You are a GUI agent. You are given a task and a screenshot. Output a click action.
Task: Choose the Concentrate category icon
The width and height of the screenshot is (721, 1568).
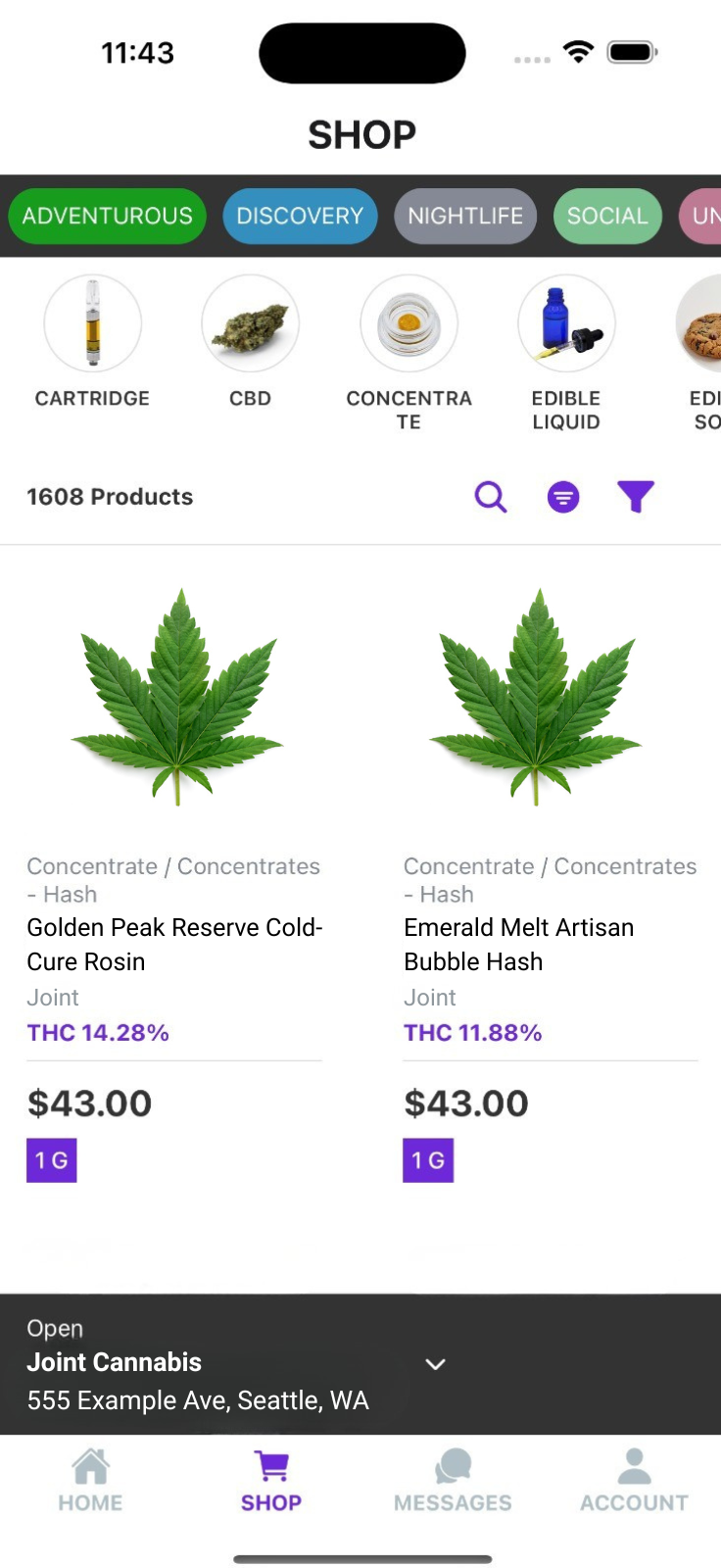point(409,323)
